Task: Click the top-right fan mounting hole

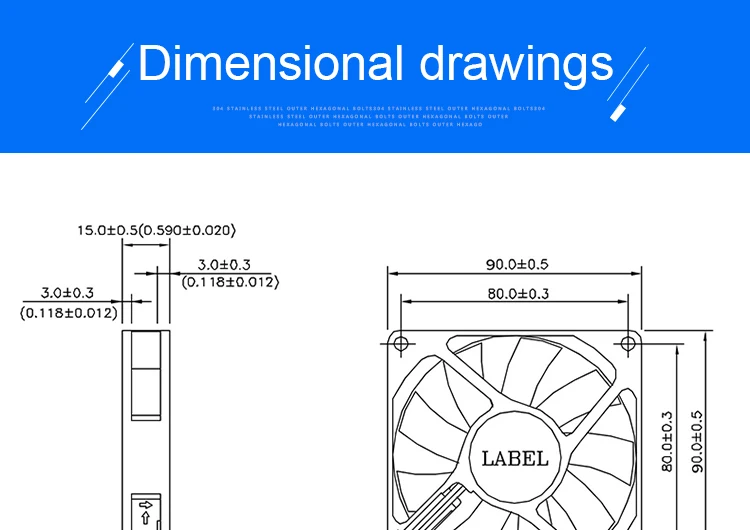Action: (x=627, y=344)
